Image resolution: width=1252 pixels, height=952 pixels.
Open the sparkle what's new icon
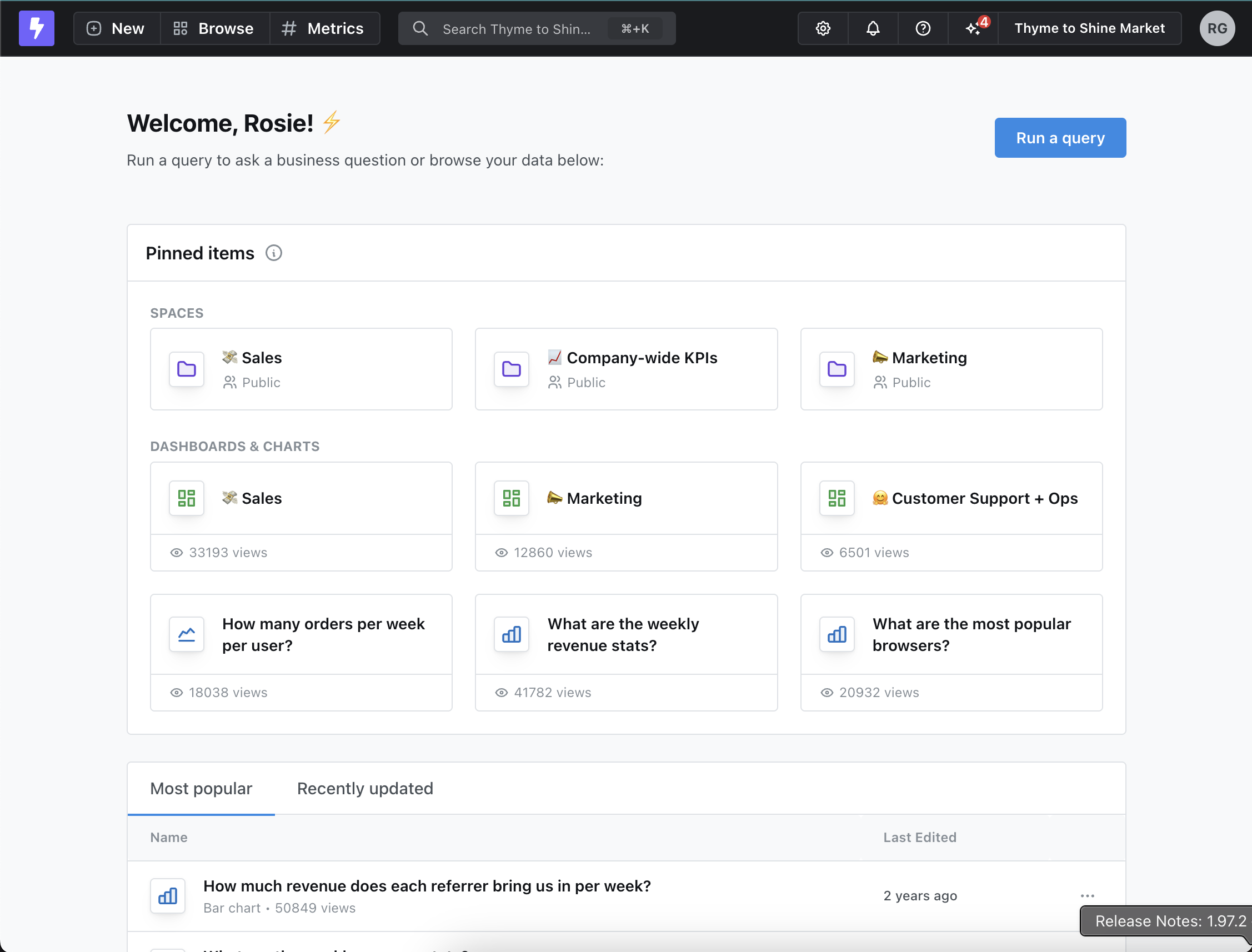973,28
